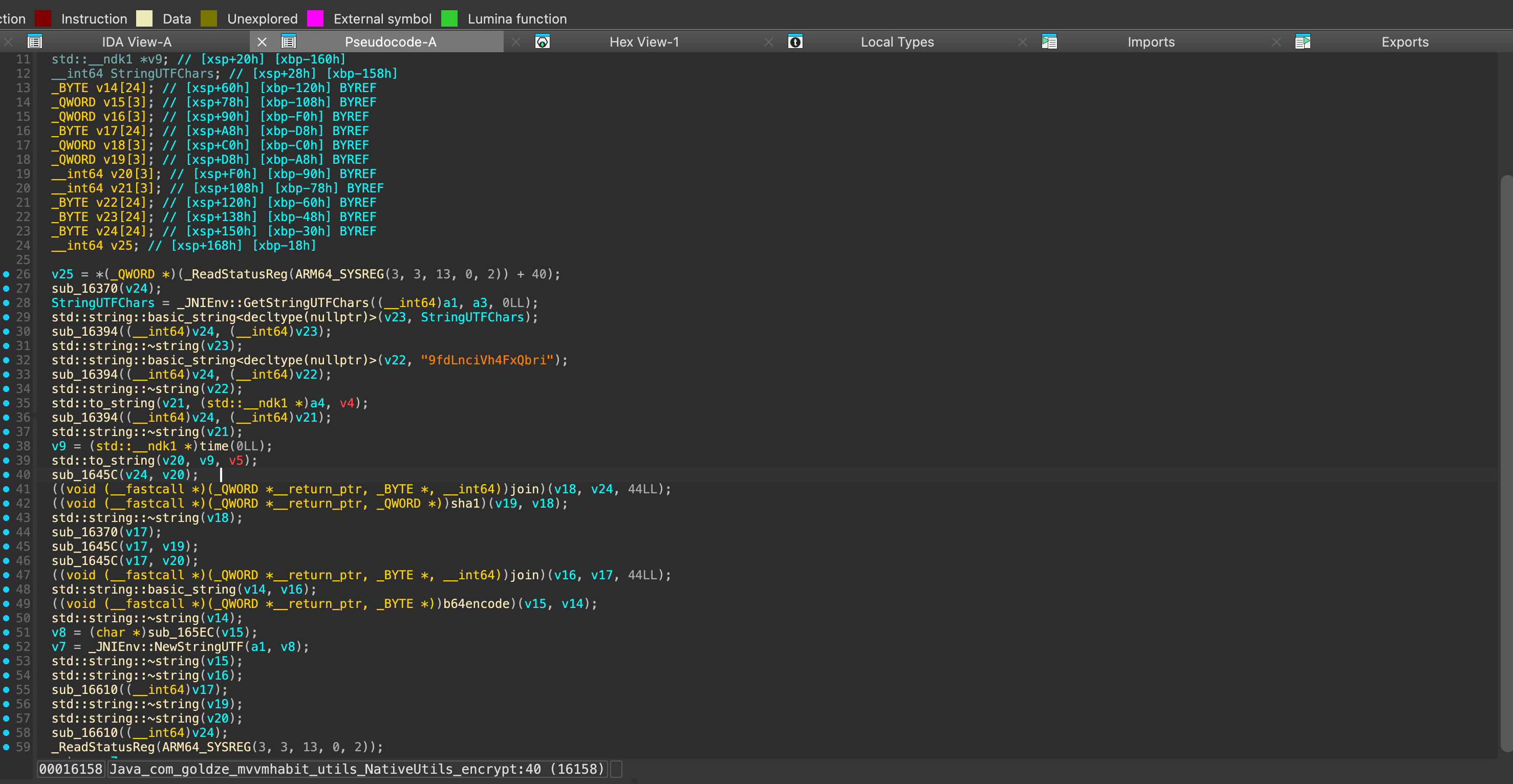The height and width of the screenshot is (784, 1513).
Task: Click the address field 00016158 in status bar
Action: tap(71, 769)
